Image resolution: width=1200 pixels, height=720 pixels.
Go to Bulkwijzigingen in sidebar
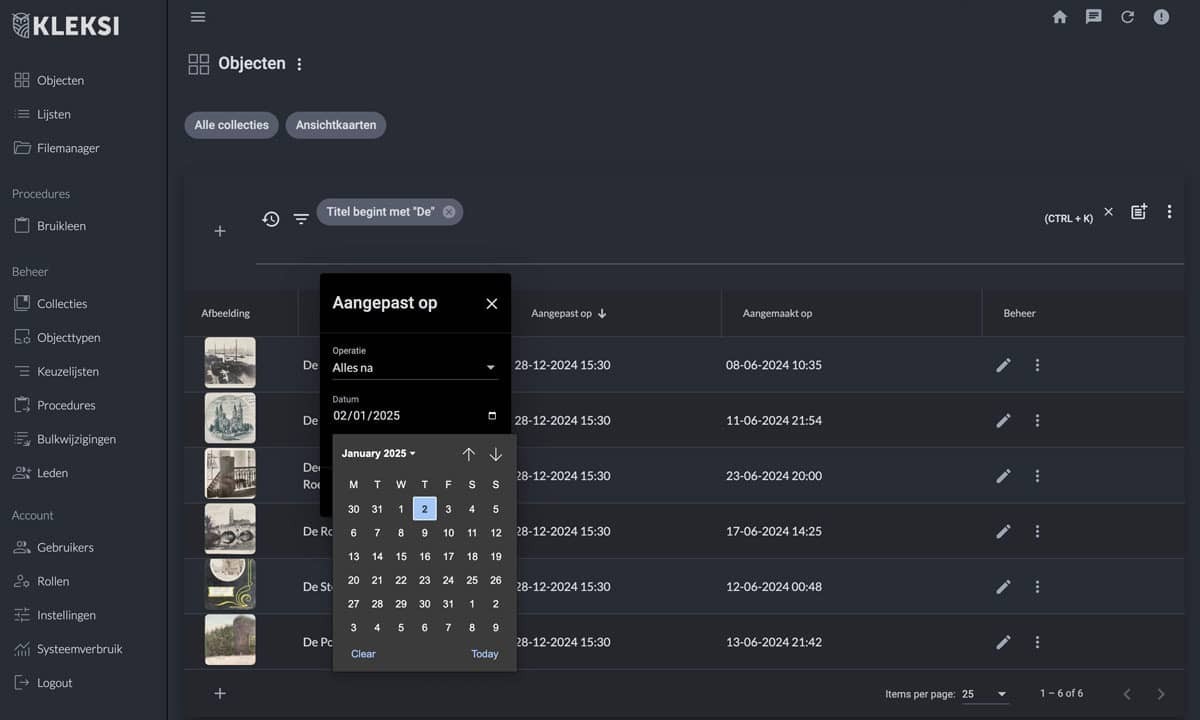click(x=76, y=439)
